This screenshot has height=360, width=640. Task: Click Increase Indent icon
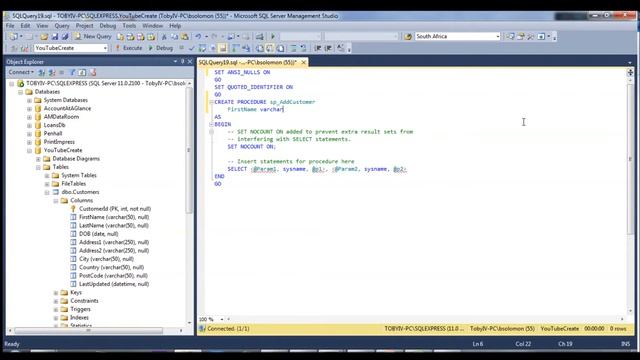(x=328, y=48)
